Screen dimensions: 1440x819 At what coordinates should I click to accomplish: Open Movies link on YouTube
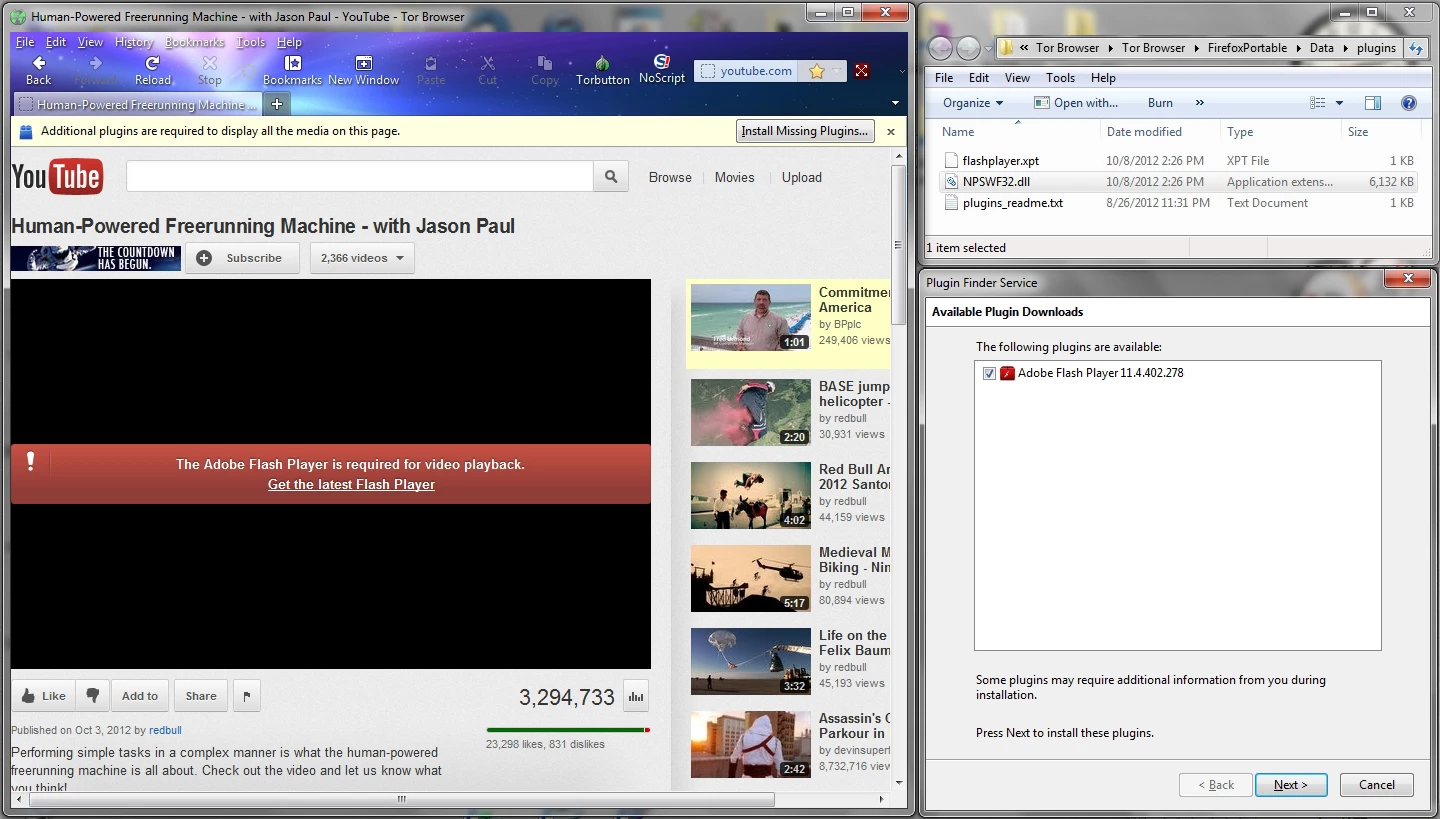[734, 177]
